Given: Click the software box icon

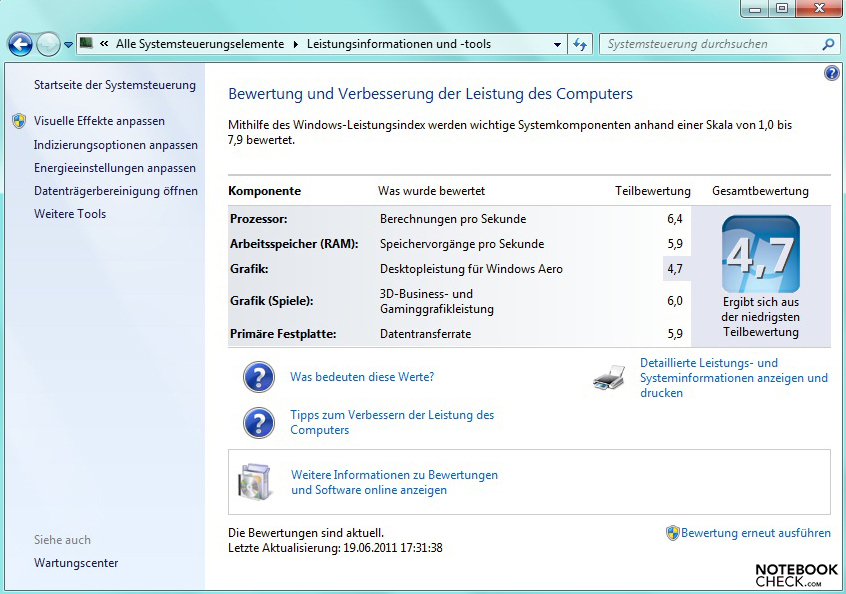Looking at the screenshot, I should (255, 482).
